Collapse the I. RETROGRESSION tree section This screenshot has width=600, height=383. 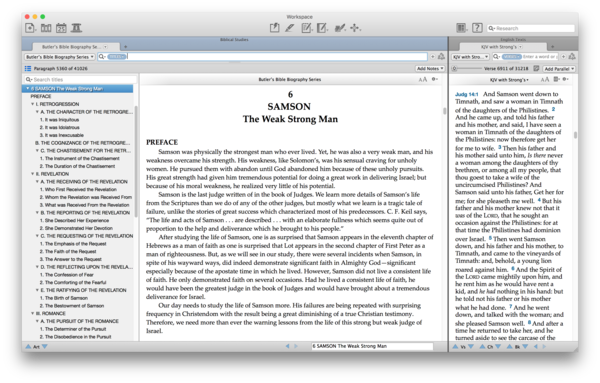33,104
